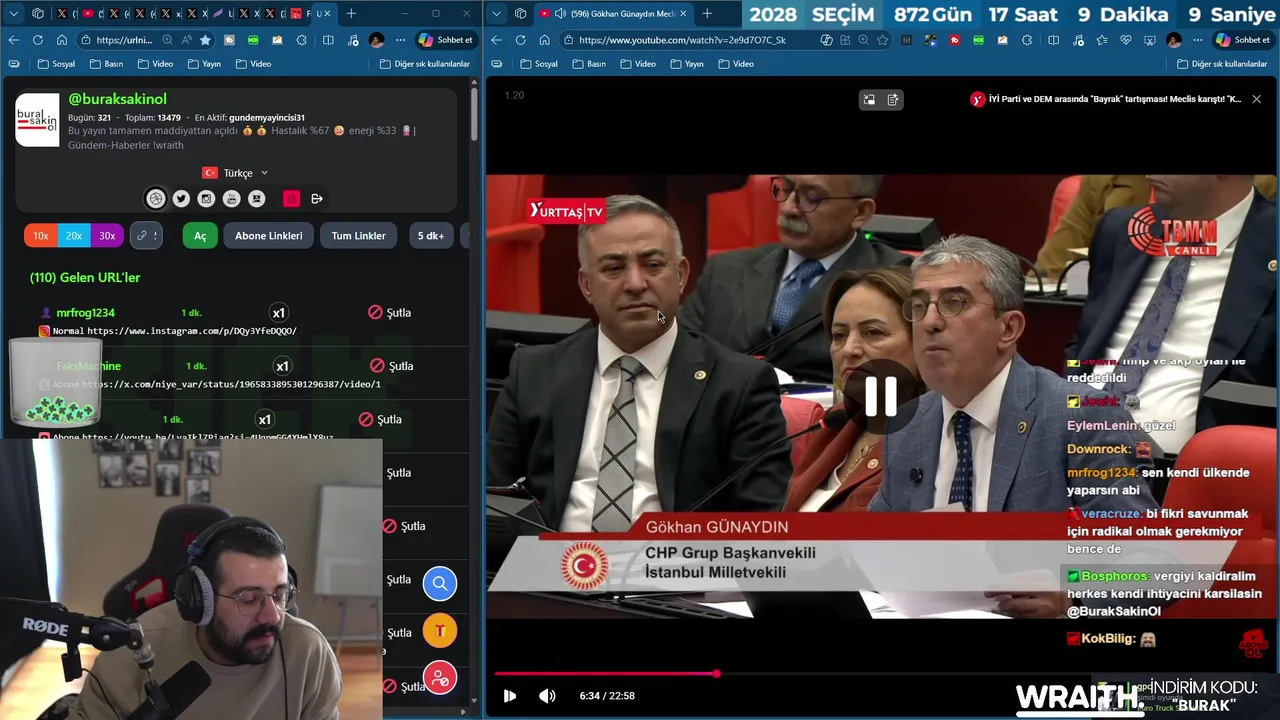Click the video progress bar scrubber
Viewport: 1280px width, 720px height.
click(x=716, y=673)
